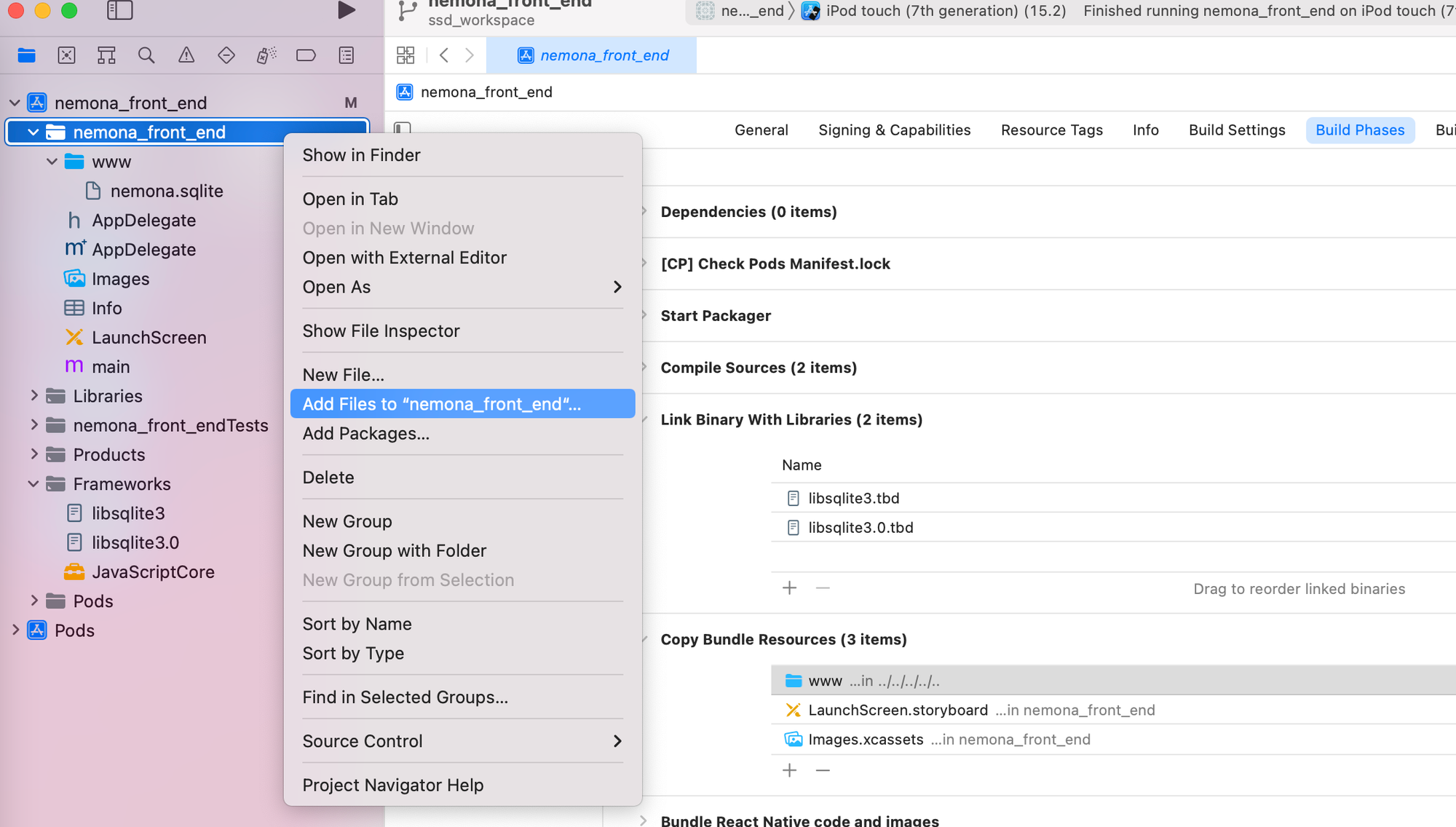Viewport: 1456px width, 827px height.
Task: Open the Issue navigator warning icon
Action: [x=186, y=55]
